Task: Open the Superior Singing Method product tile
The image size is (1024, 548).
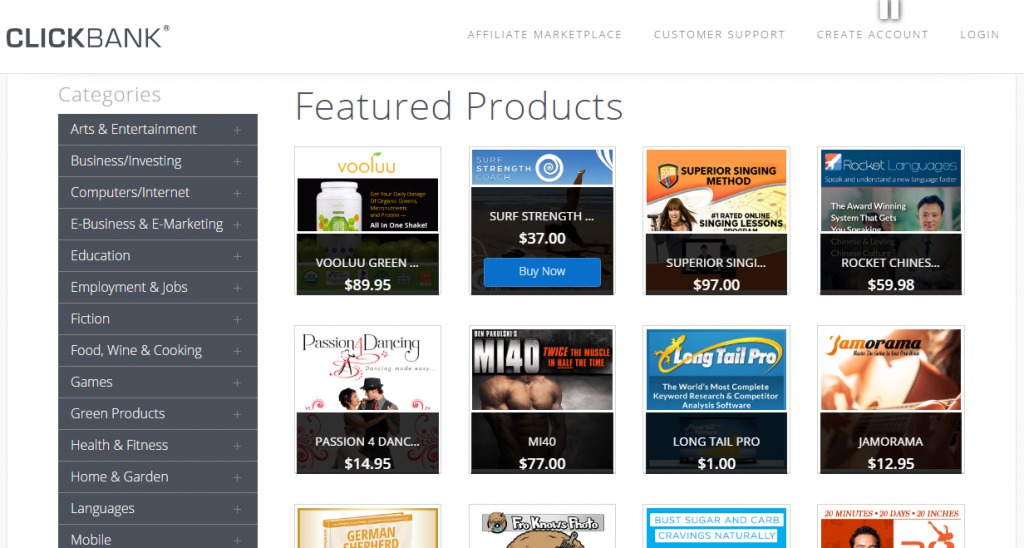Action: click(716, 221)
